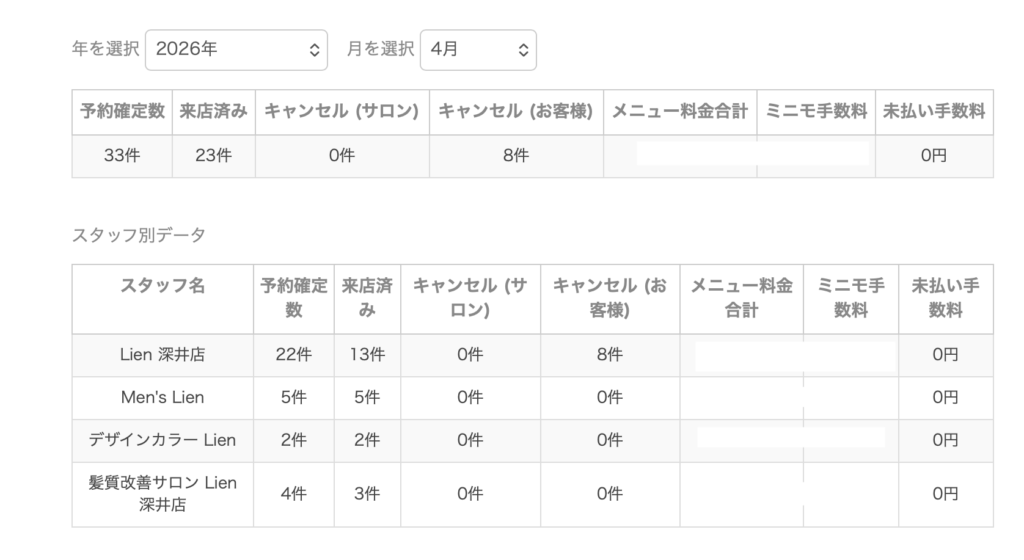Viewport: 1024px width, 560px height.
Task: Click the 来店済み summary column header
Action: point(213,112)
